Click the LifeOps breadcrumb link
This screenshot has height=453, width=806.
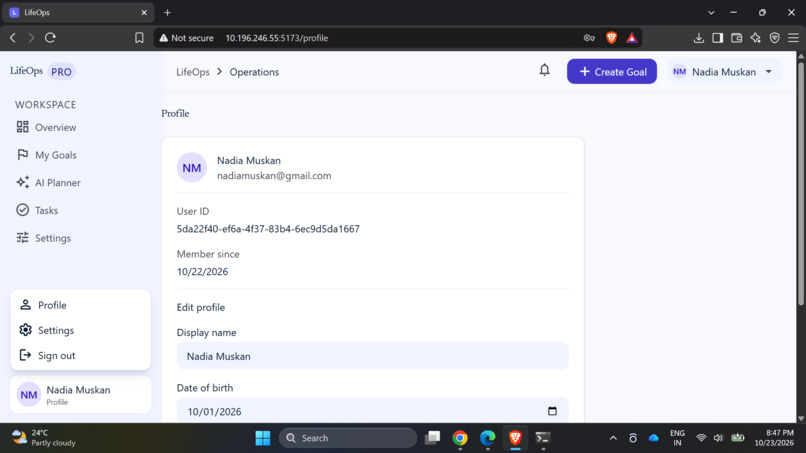click(193, 72)
